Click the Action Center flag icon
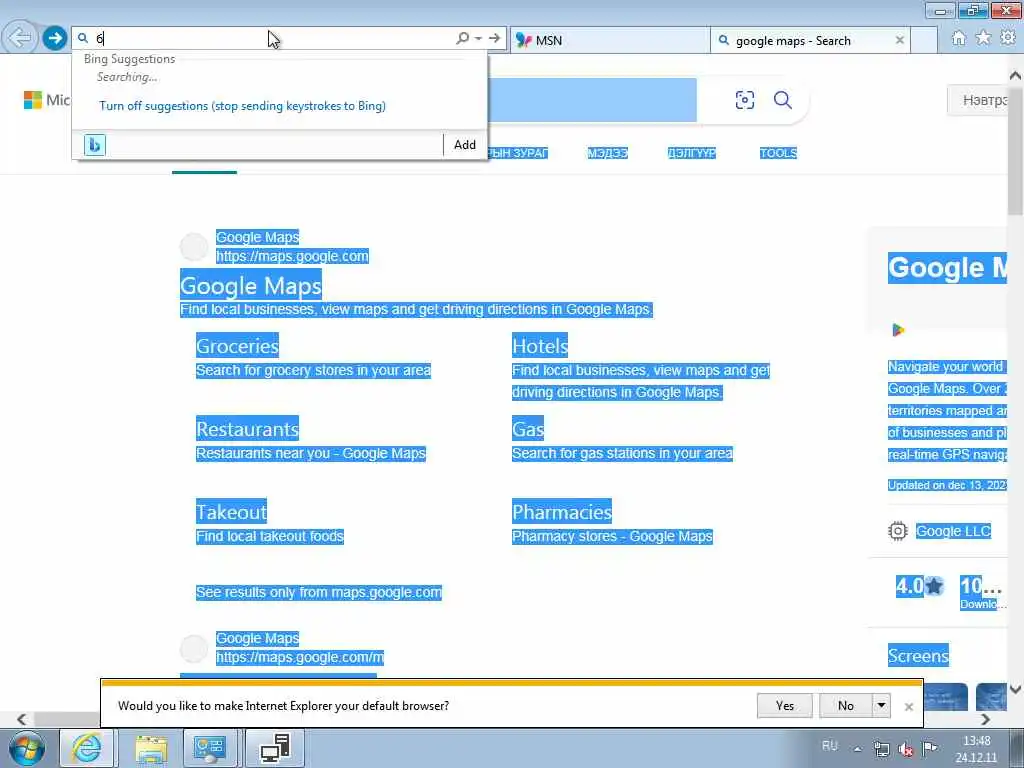This screenshot has height=768, width=1024. tap(930, 748)
